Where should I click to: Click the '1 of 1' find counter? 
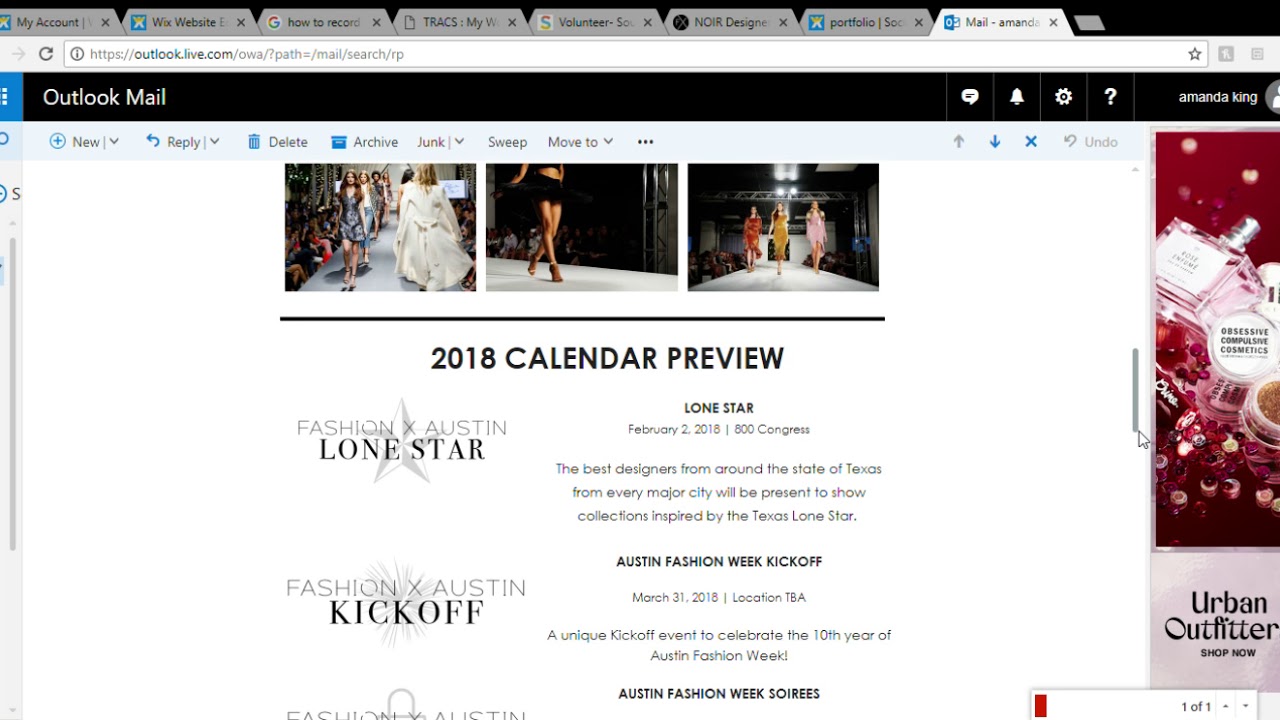click(1196, 707)
